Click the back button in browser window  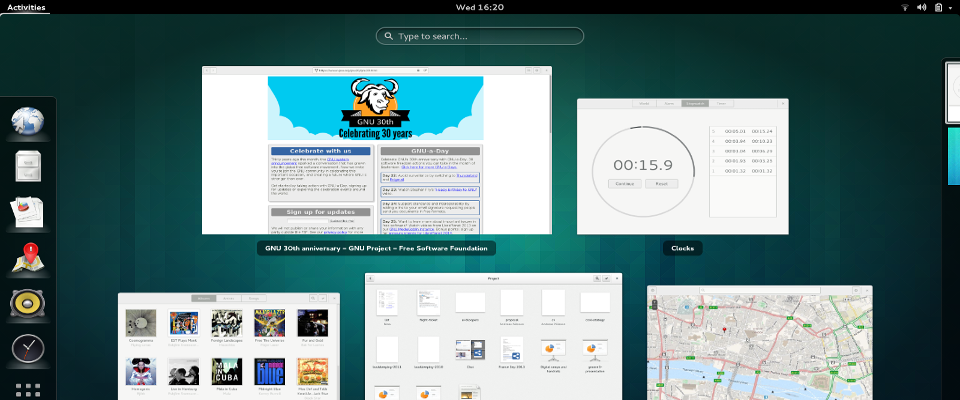[x=207, y=70]
